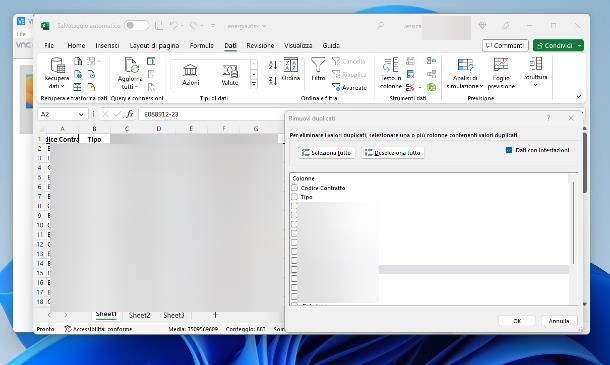Screen dimensions: 610x365
Task: Open Queries and Connections pane icon
Action: (x=151, y=61)
